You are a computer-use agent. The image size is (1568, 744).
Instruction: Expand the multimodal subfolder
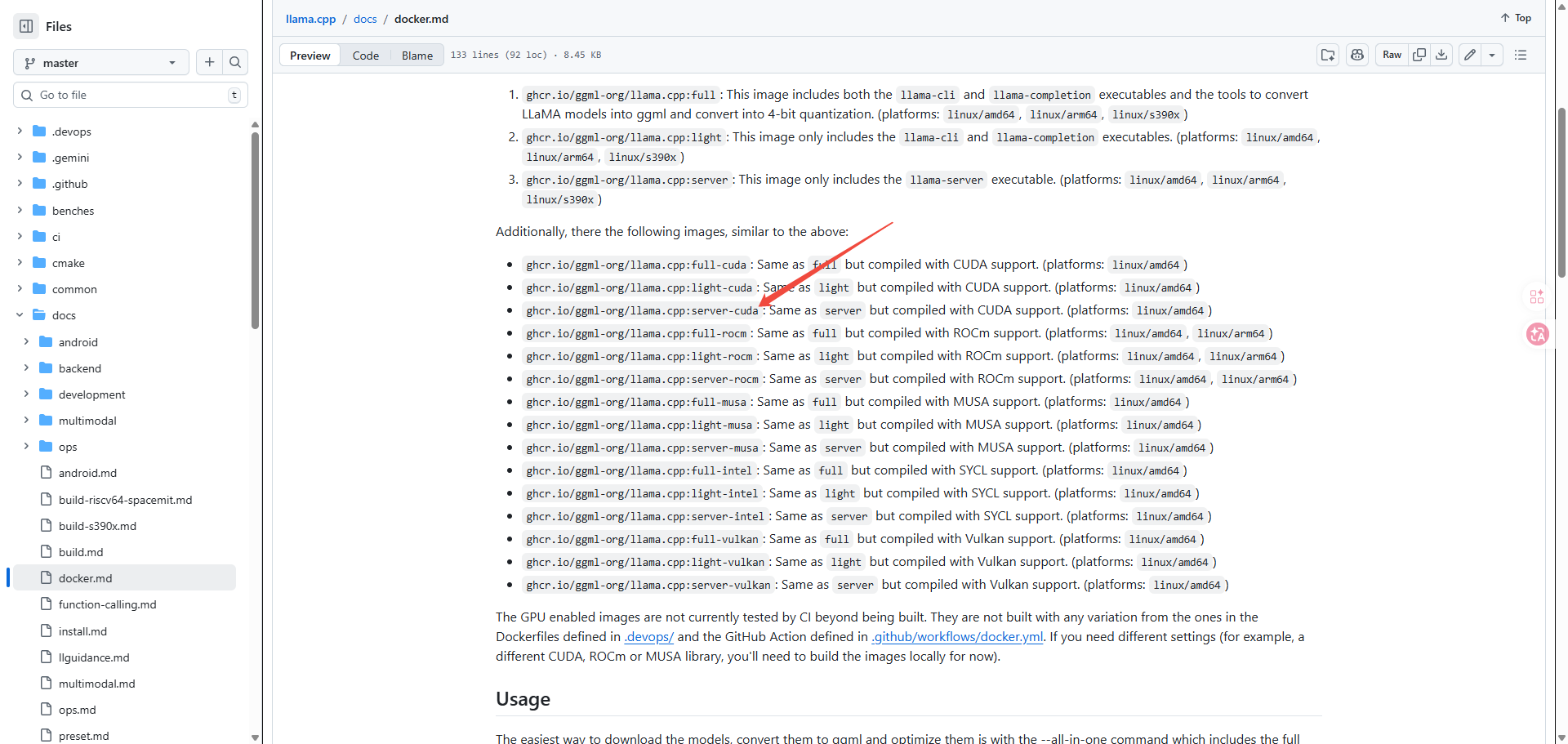coord(26,420)
